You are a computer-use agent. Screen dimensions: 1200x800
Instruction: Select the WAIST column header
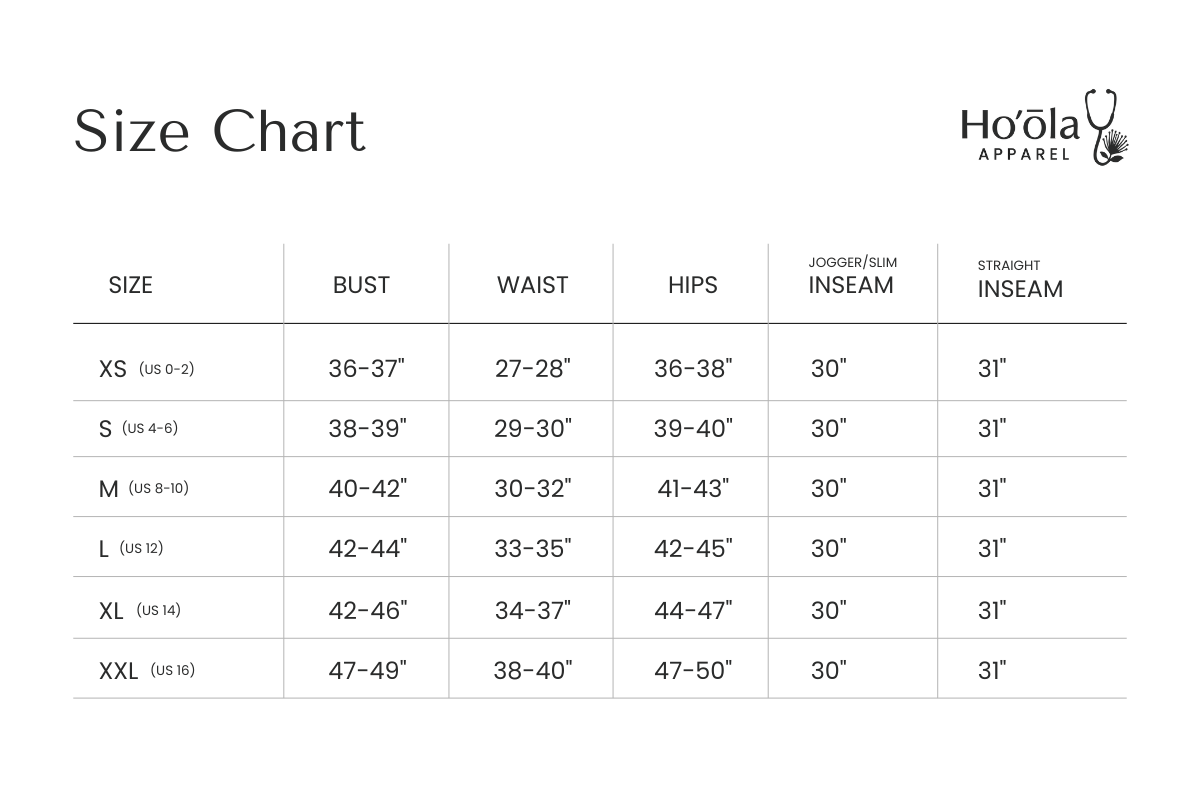click(x=532, y=285)
